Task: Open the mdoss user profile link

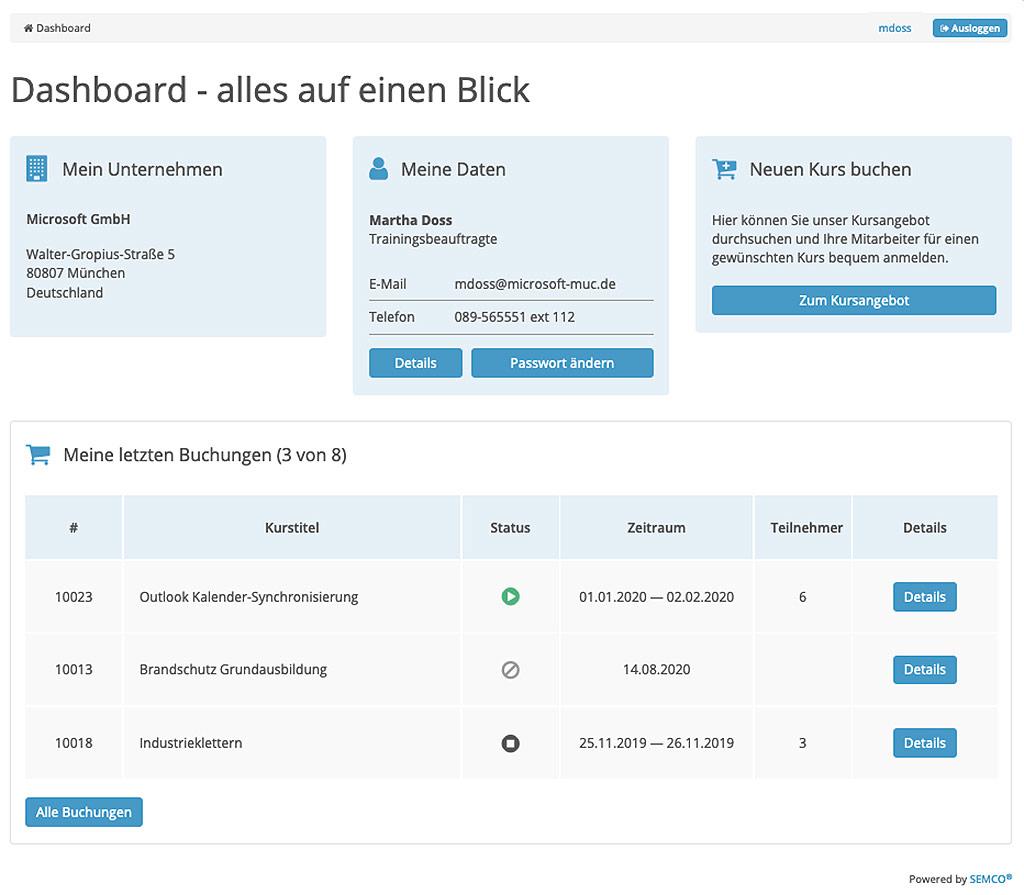Action: tap(894, 28)
